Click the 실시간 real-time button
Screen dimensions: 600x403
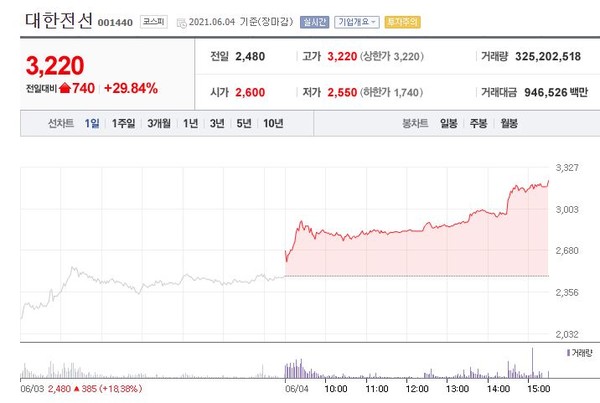tap(315, 20)
